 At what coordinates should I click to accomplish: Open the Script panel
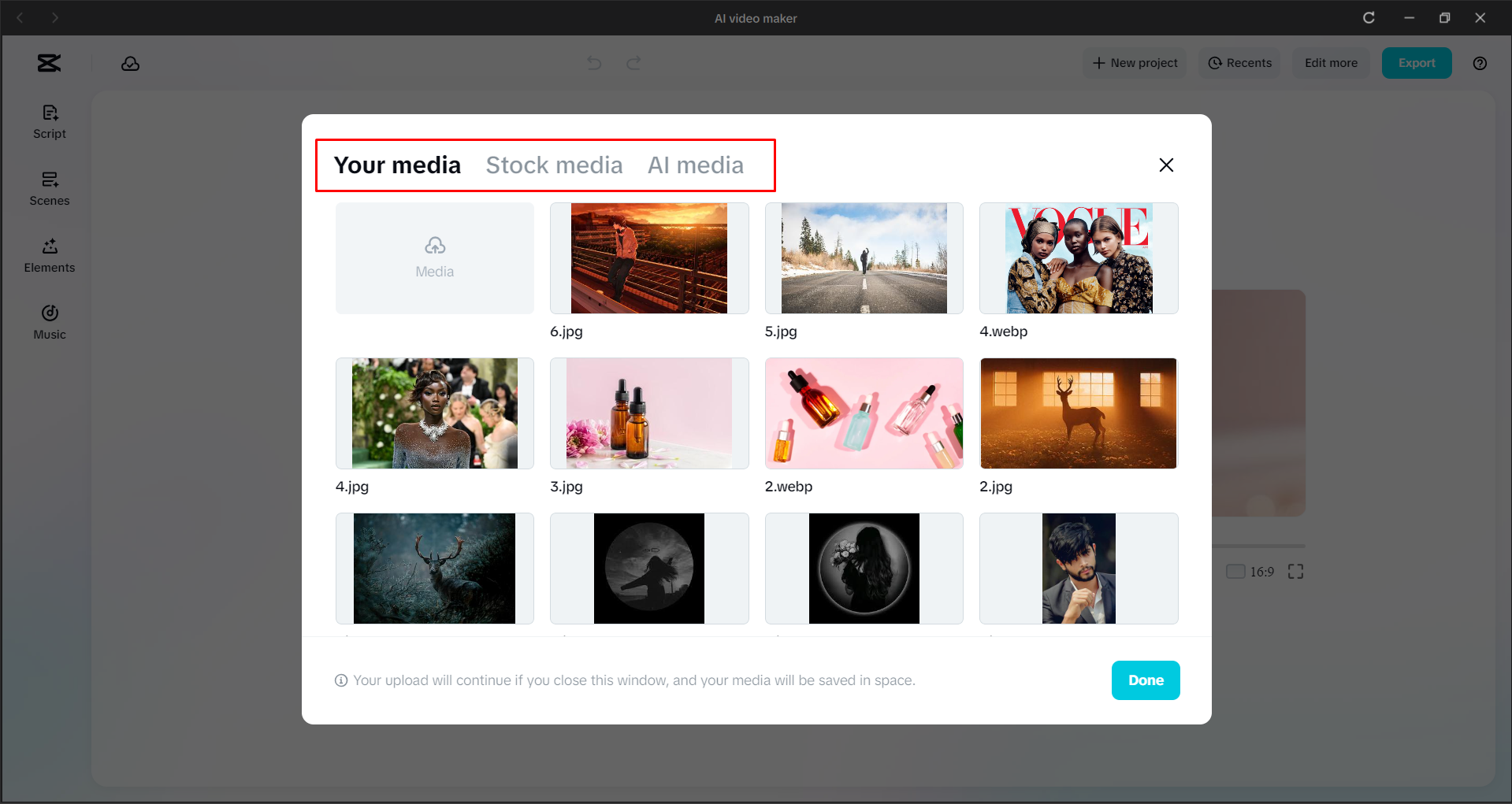click(x=49, y=121)
